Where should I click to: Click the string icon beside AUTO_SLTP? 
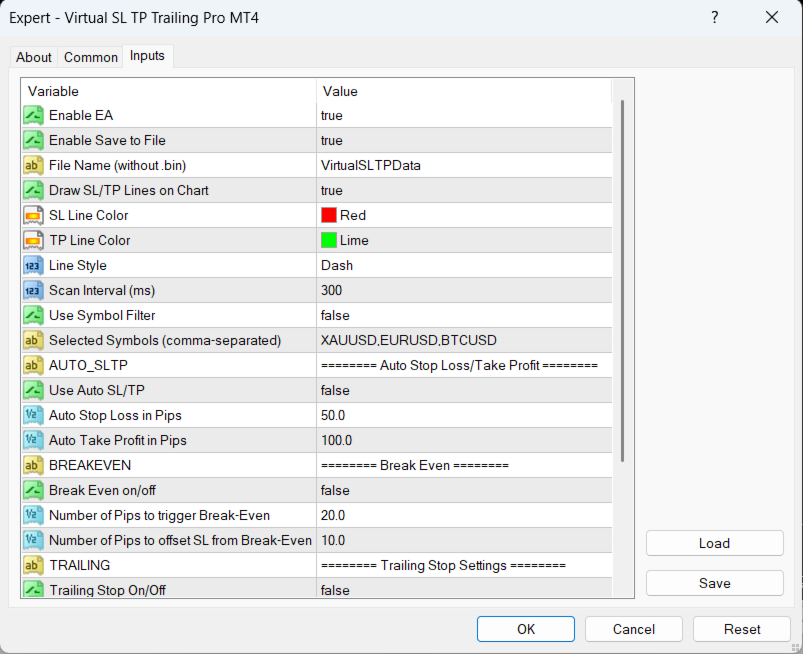point(33,365)
